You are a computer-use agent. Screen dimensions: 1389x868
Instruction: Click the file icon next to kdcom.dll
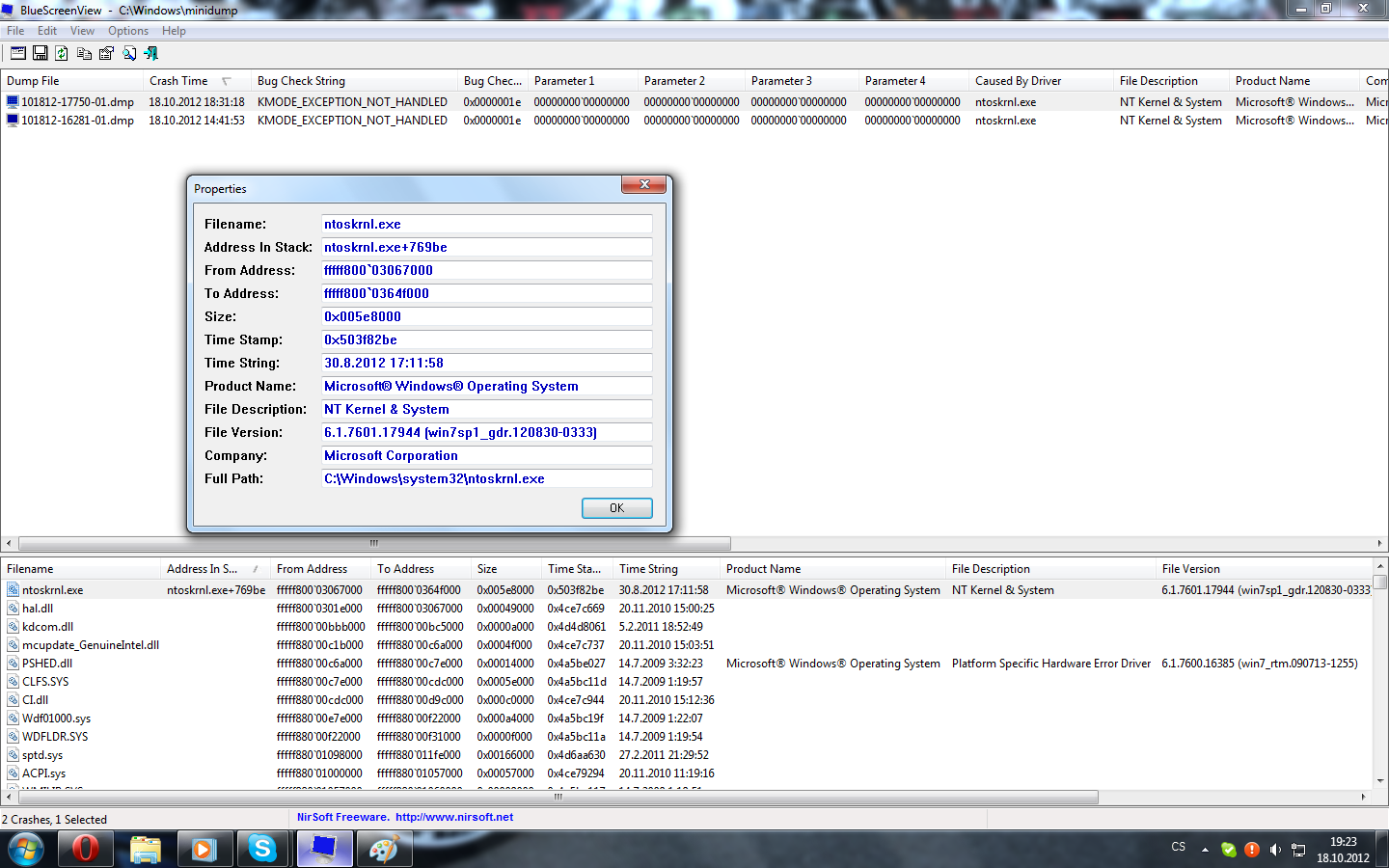[x=13, y=627]
